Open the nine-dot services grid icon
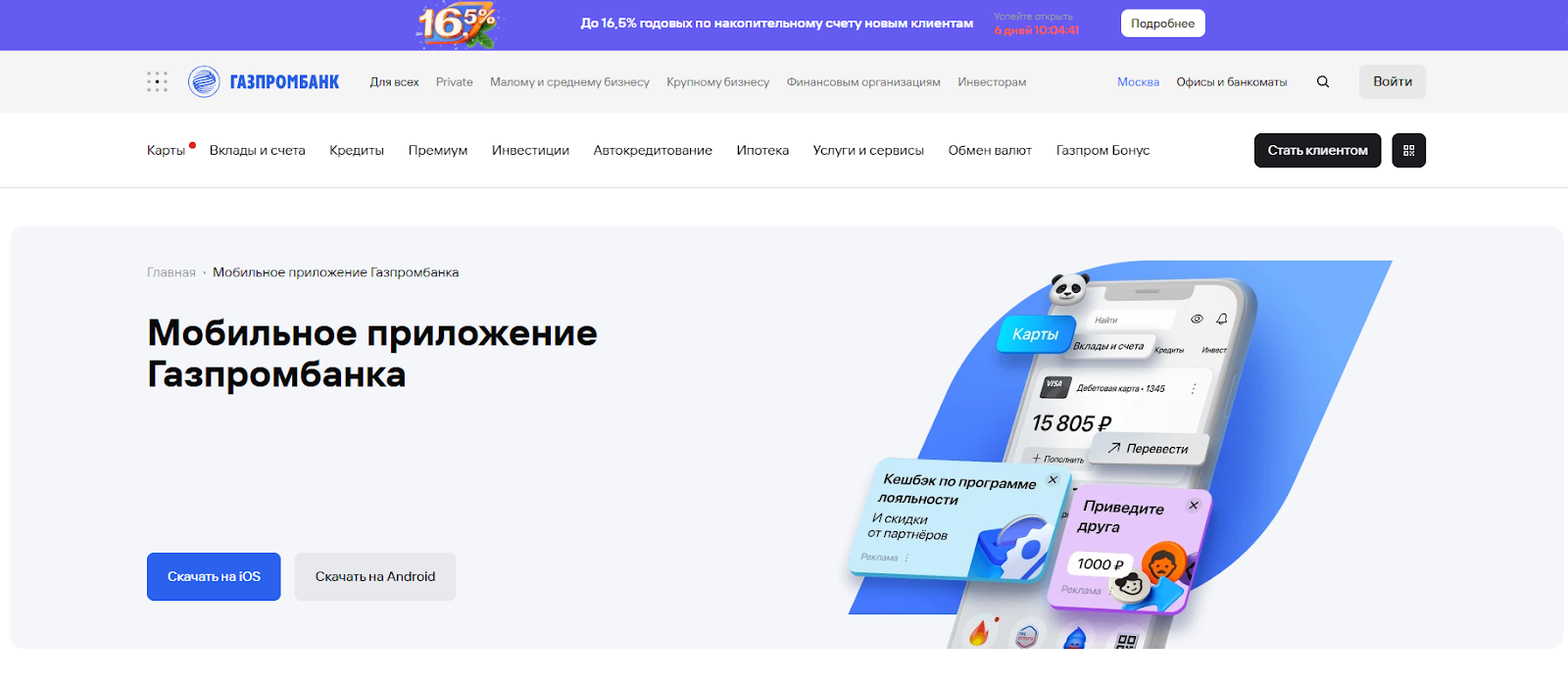 pos(157,81)
